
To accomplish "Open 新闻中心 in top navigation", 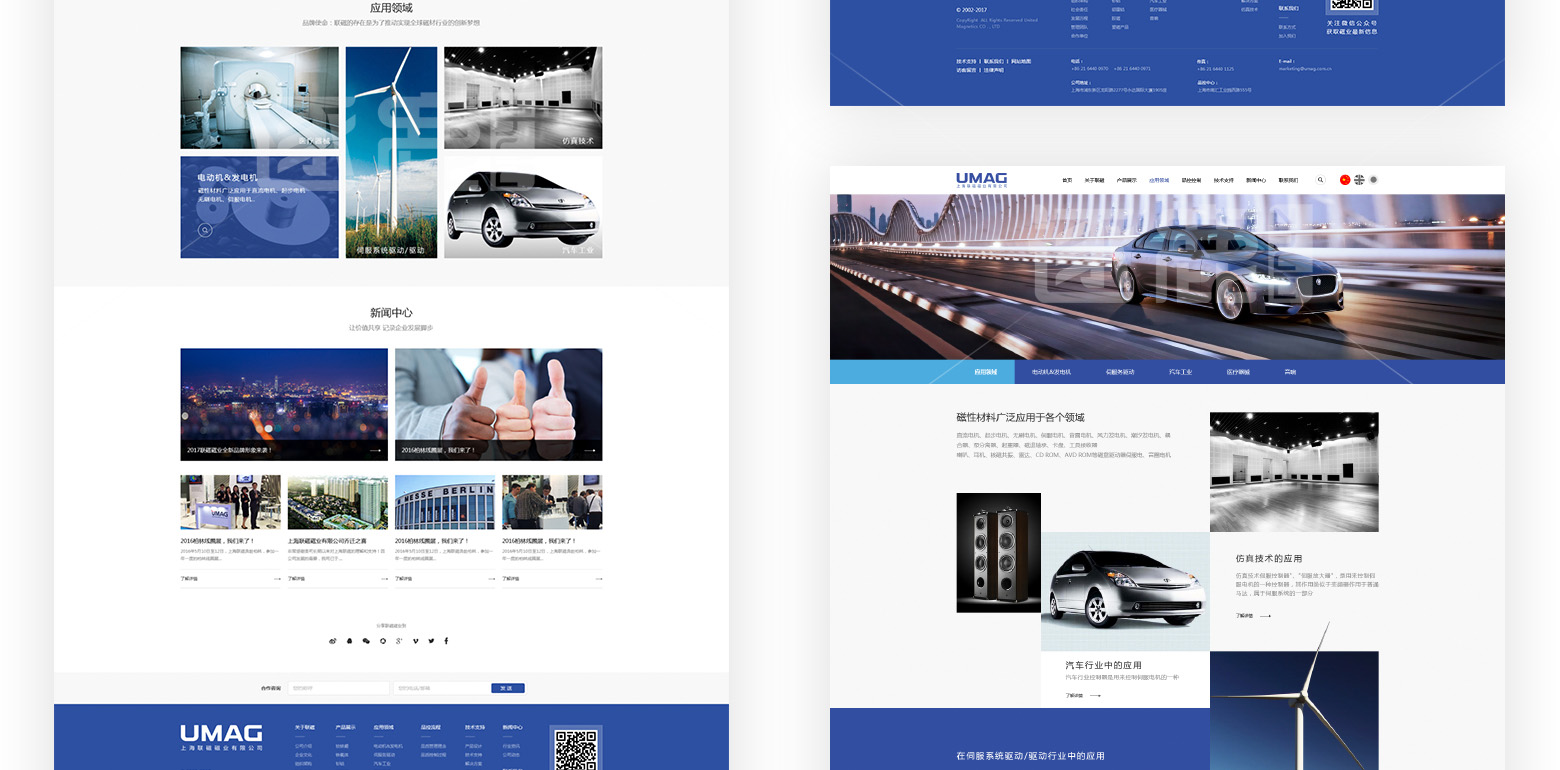I will 1256,180.
